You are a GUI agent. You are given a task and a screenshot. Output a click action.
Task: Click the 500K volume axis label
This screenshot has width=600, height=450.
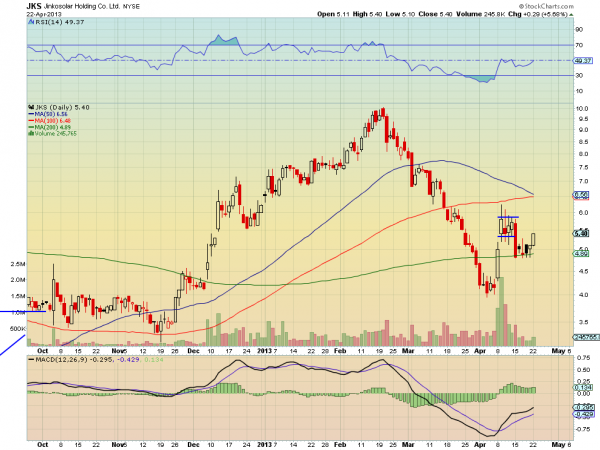pos(18,329)
